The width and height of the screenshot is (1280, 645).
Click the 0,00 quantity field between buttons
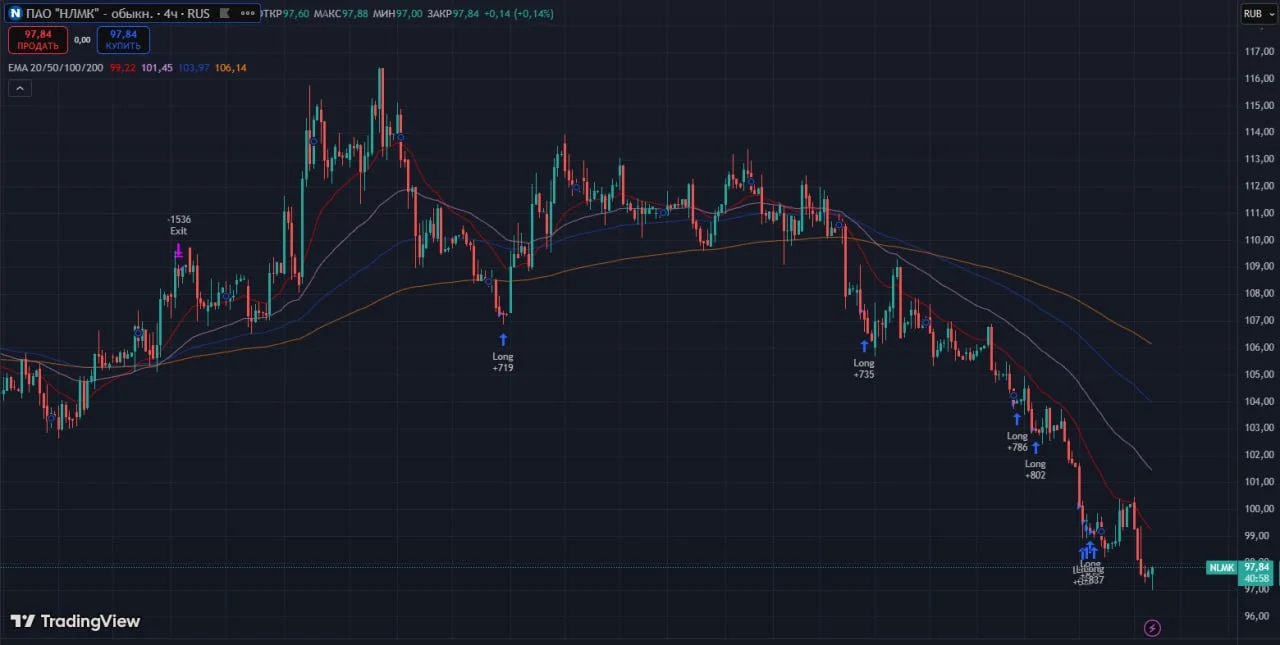pos(82,40)
